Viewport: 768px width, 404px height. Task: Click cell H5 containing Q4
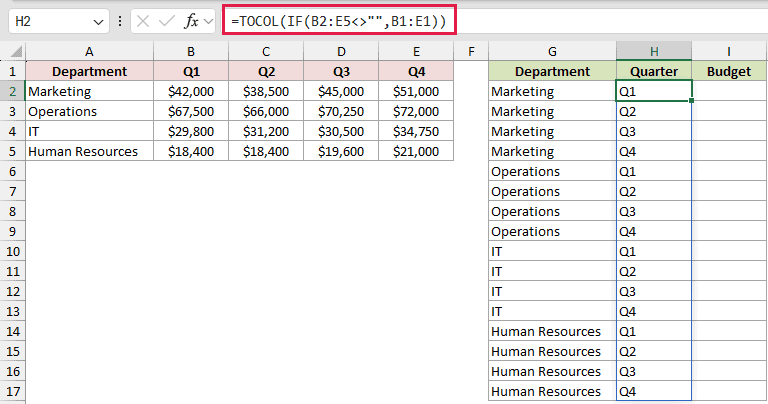[654, 151]
